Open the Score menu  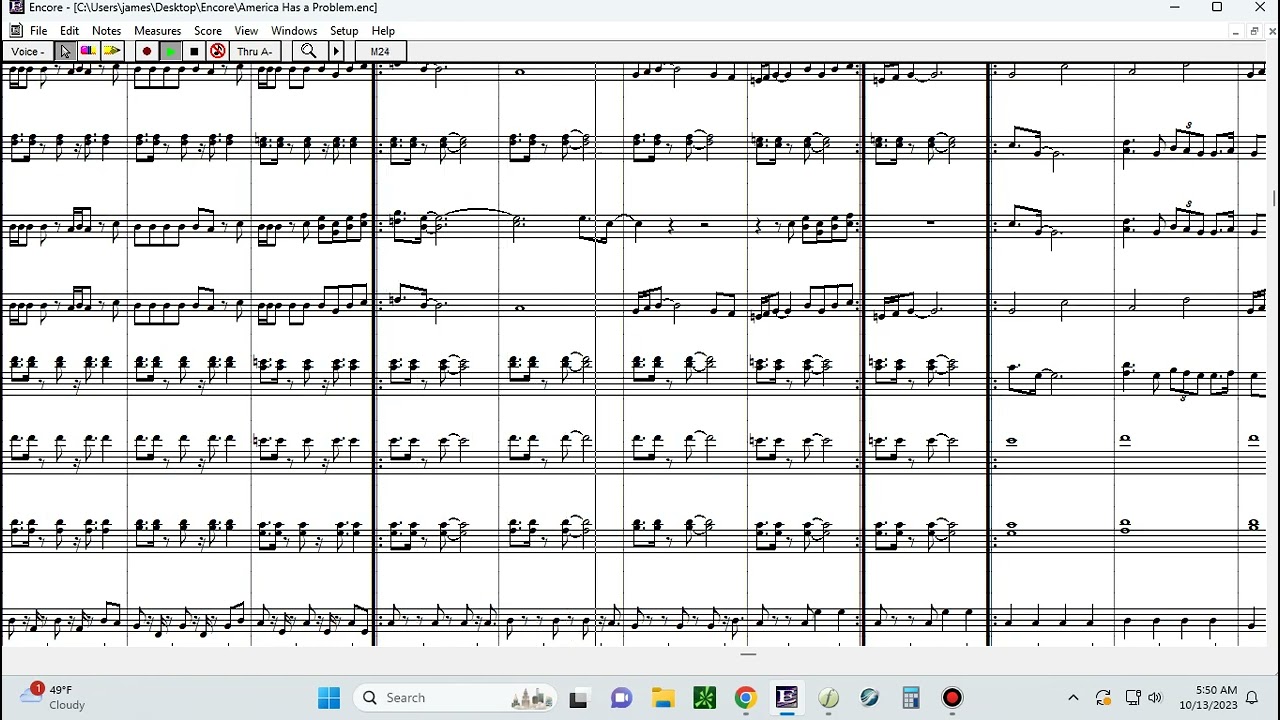[x=208, y=31]
